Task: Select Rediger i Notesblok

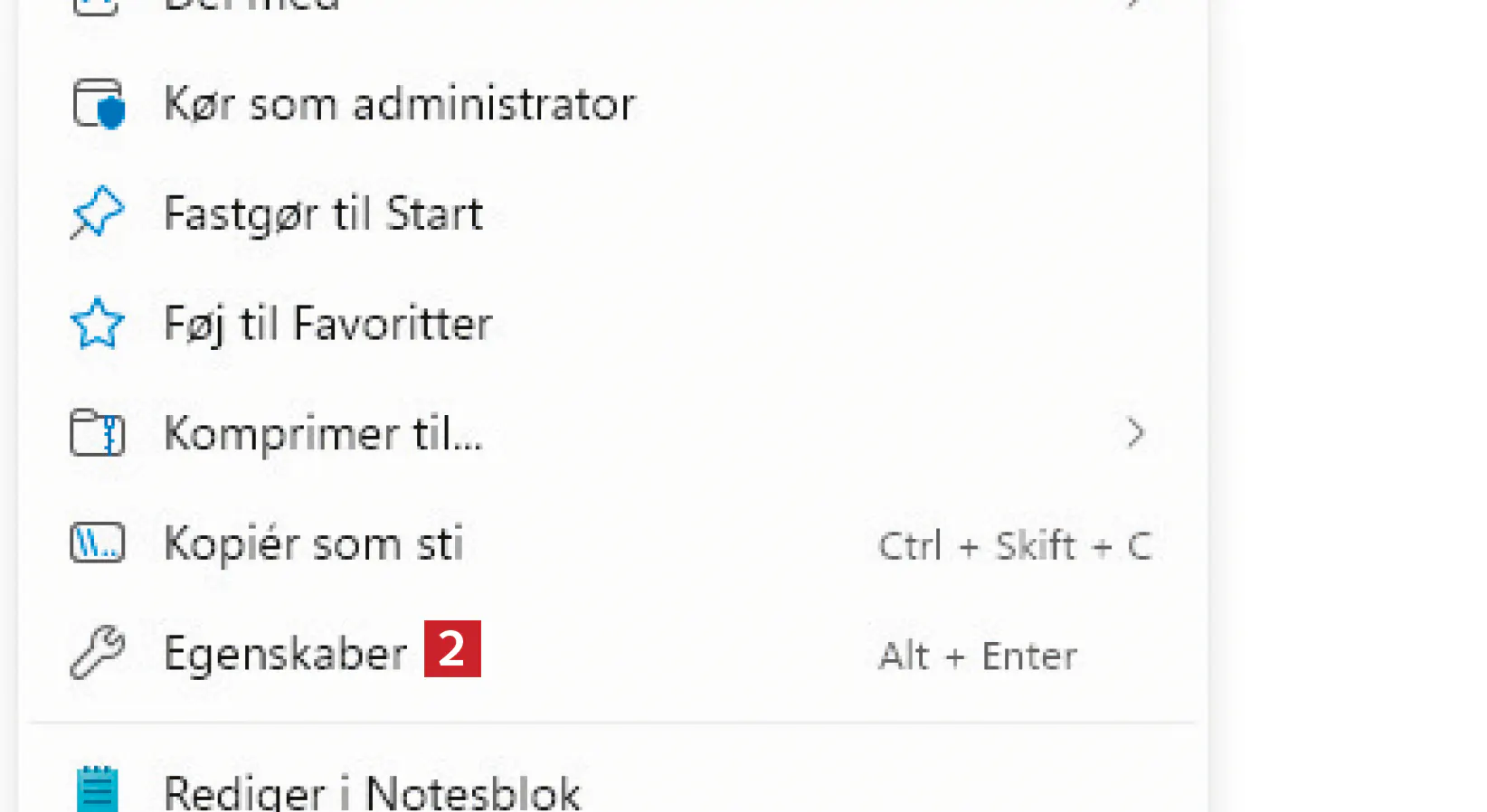Action: 372,793
